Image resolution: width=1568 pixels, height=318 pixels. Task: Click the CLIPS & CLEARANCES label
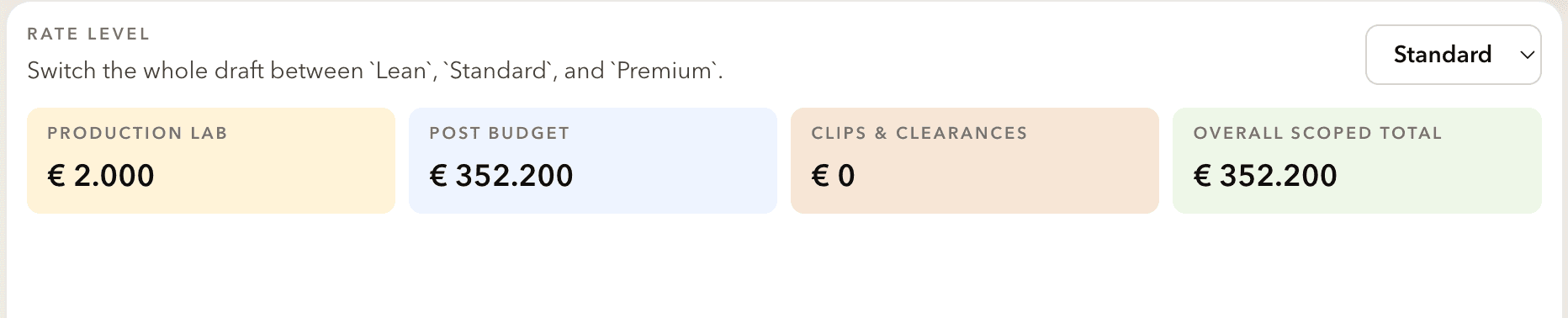(x=919, y=133)
